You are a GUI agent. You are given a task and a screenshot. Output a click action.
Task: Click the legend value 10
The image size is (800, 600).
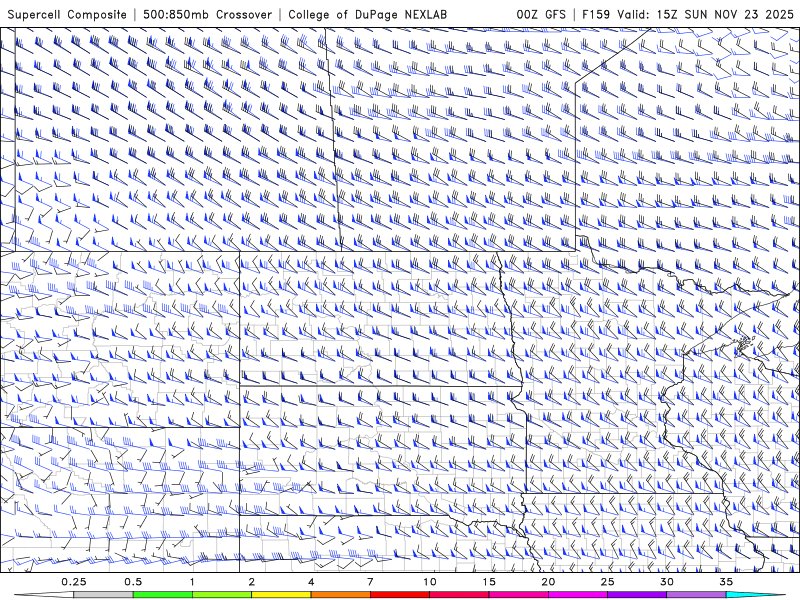click(x=430, y=582)
